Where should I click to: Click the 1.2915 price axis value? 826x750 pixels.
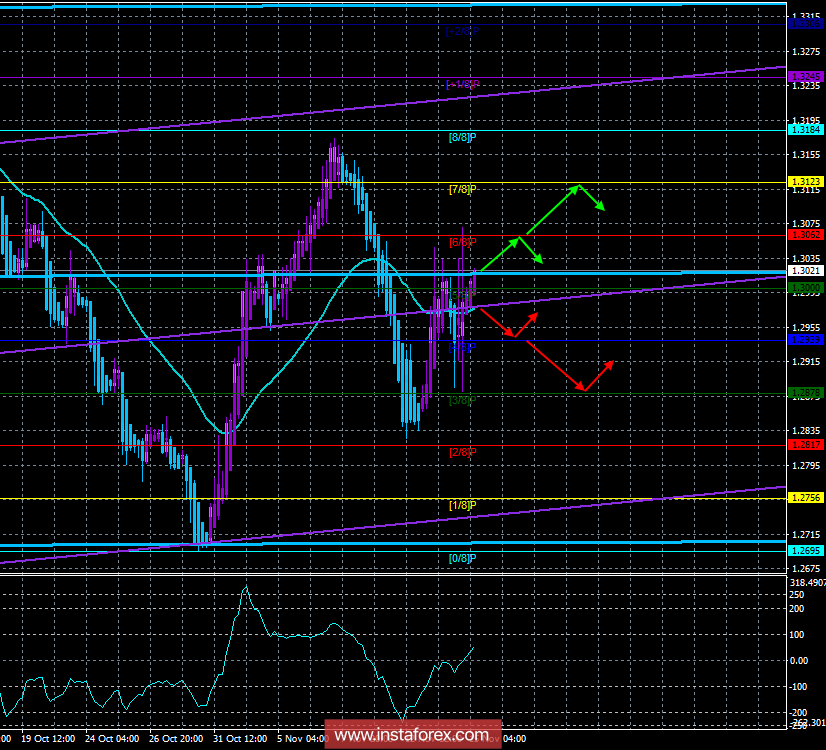pos(807,362)
